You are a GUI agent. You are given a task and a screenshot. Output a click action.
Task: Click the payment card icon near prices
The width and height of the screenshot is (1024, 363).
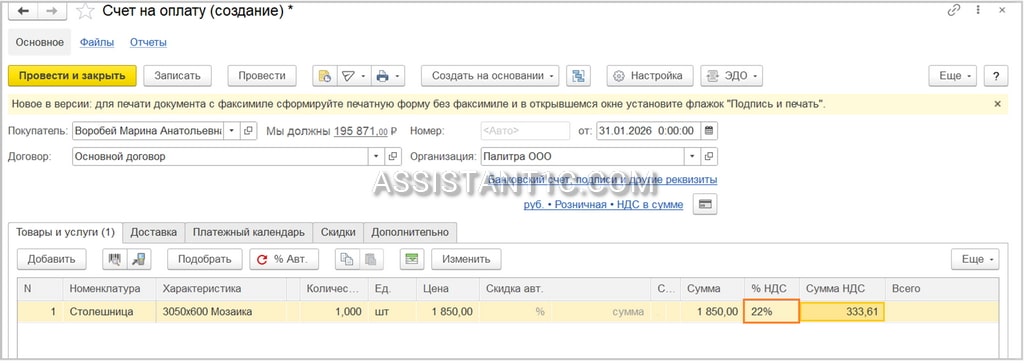tap(705, 204)
